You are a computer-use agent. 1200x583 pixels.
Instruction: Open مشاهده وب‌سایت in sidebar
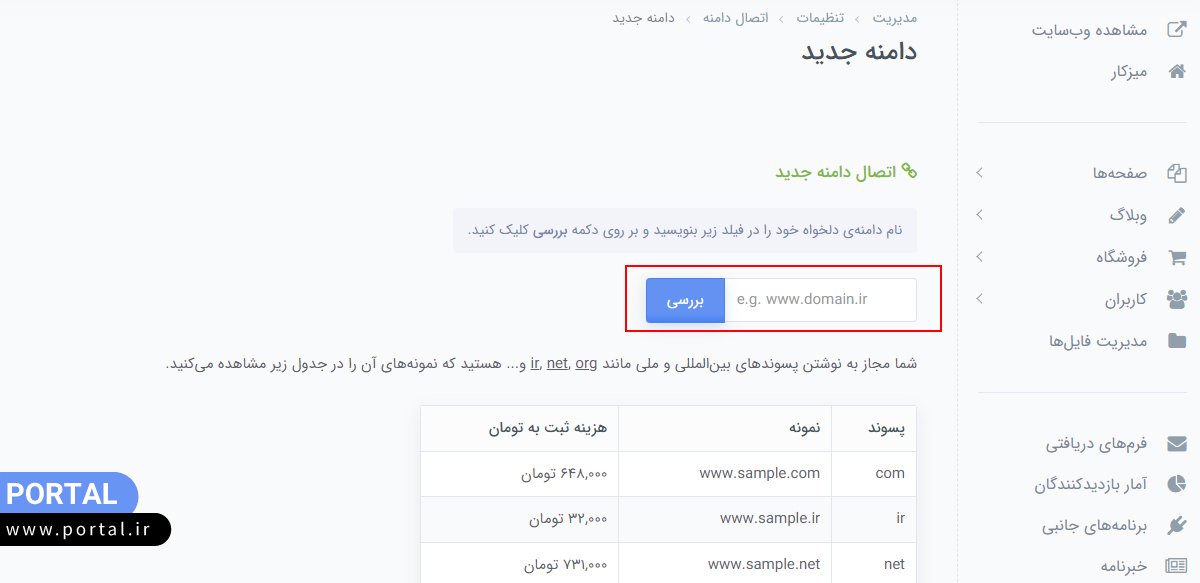(1090, 30)
